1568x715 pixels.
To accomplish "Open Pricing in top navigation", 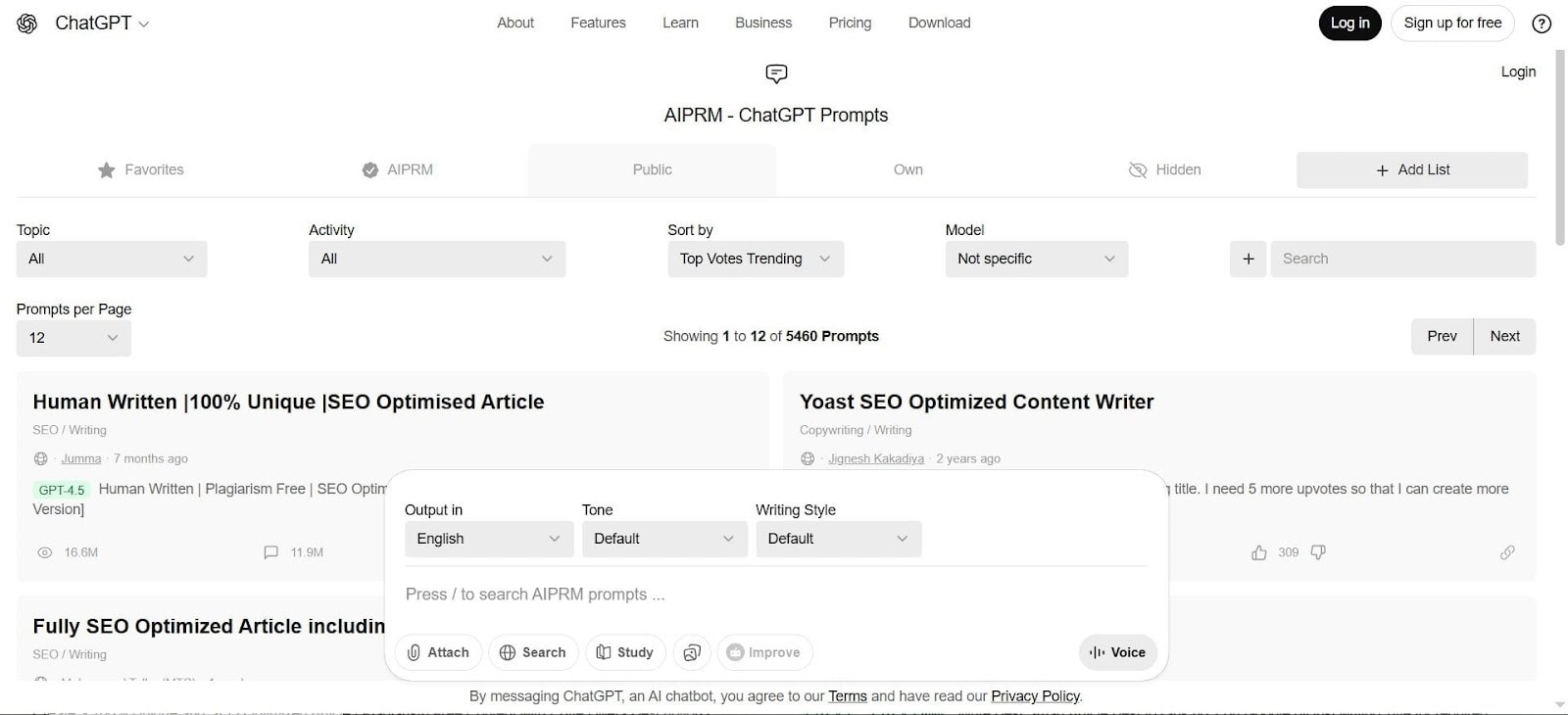I will pos(850,23).
